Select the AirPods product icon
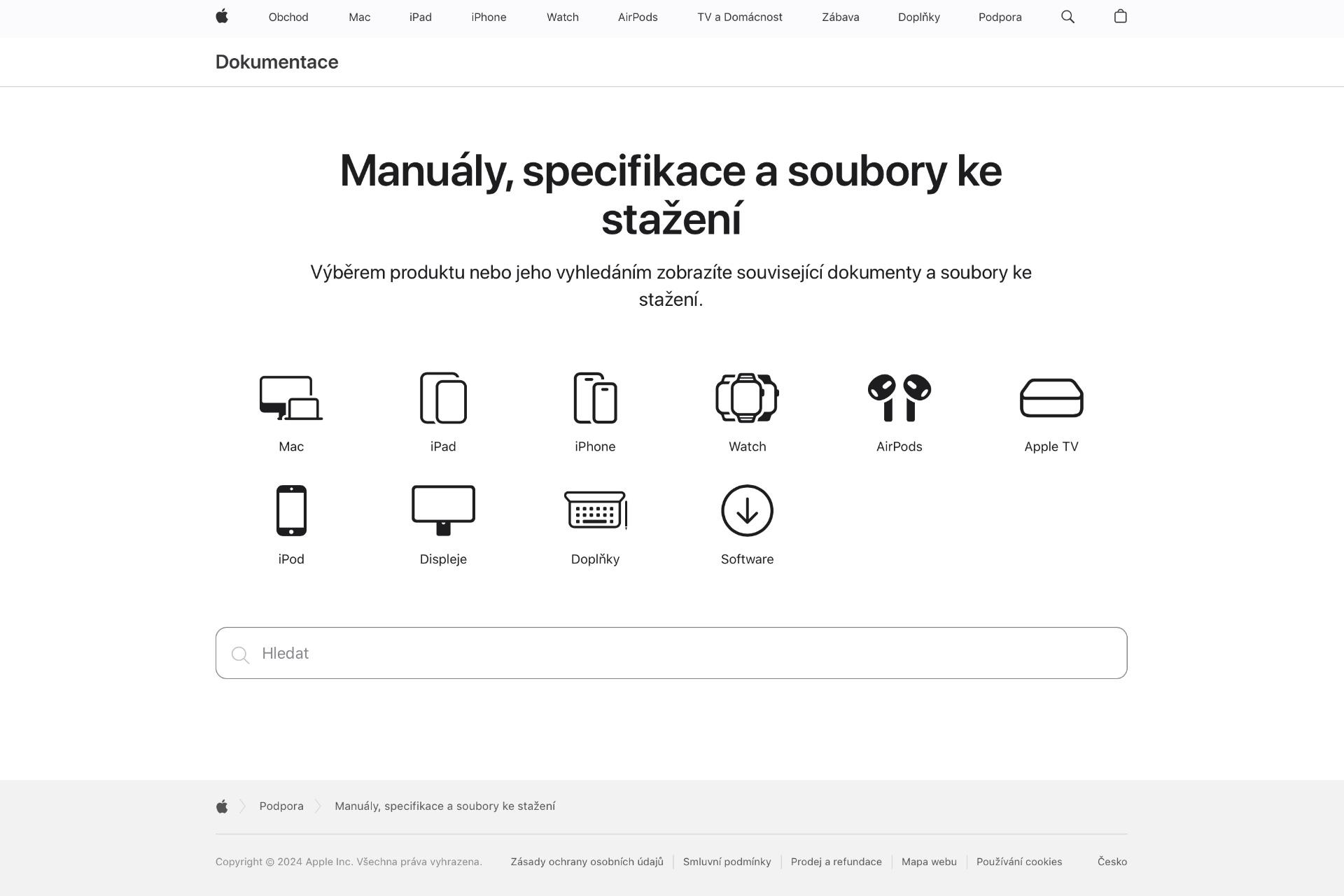1344x896 pixels. [899, 398]
